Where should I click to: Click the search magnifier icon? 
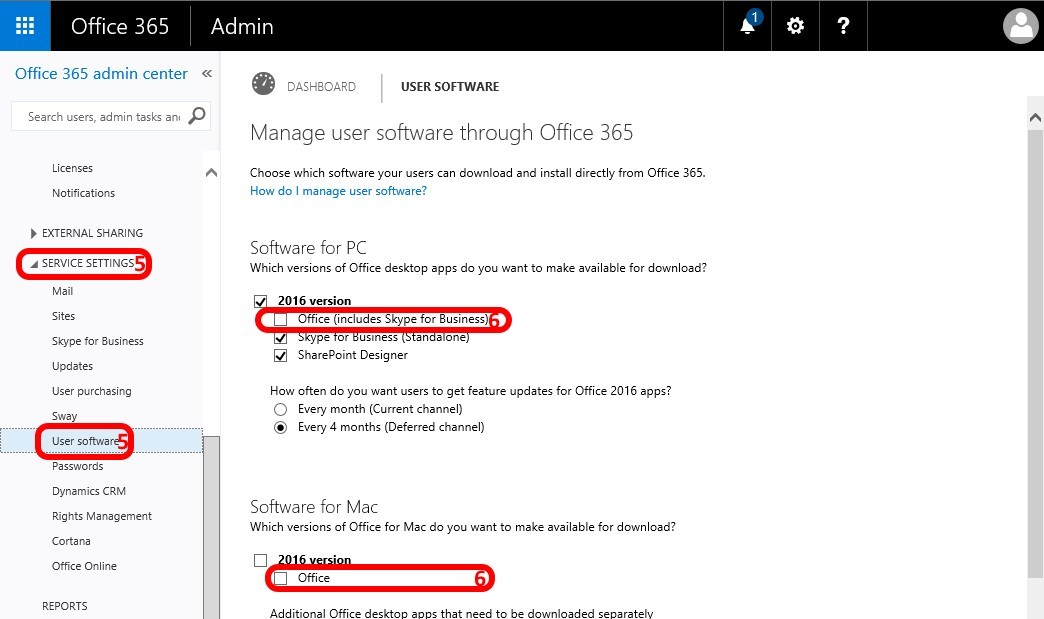(197, 116)
